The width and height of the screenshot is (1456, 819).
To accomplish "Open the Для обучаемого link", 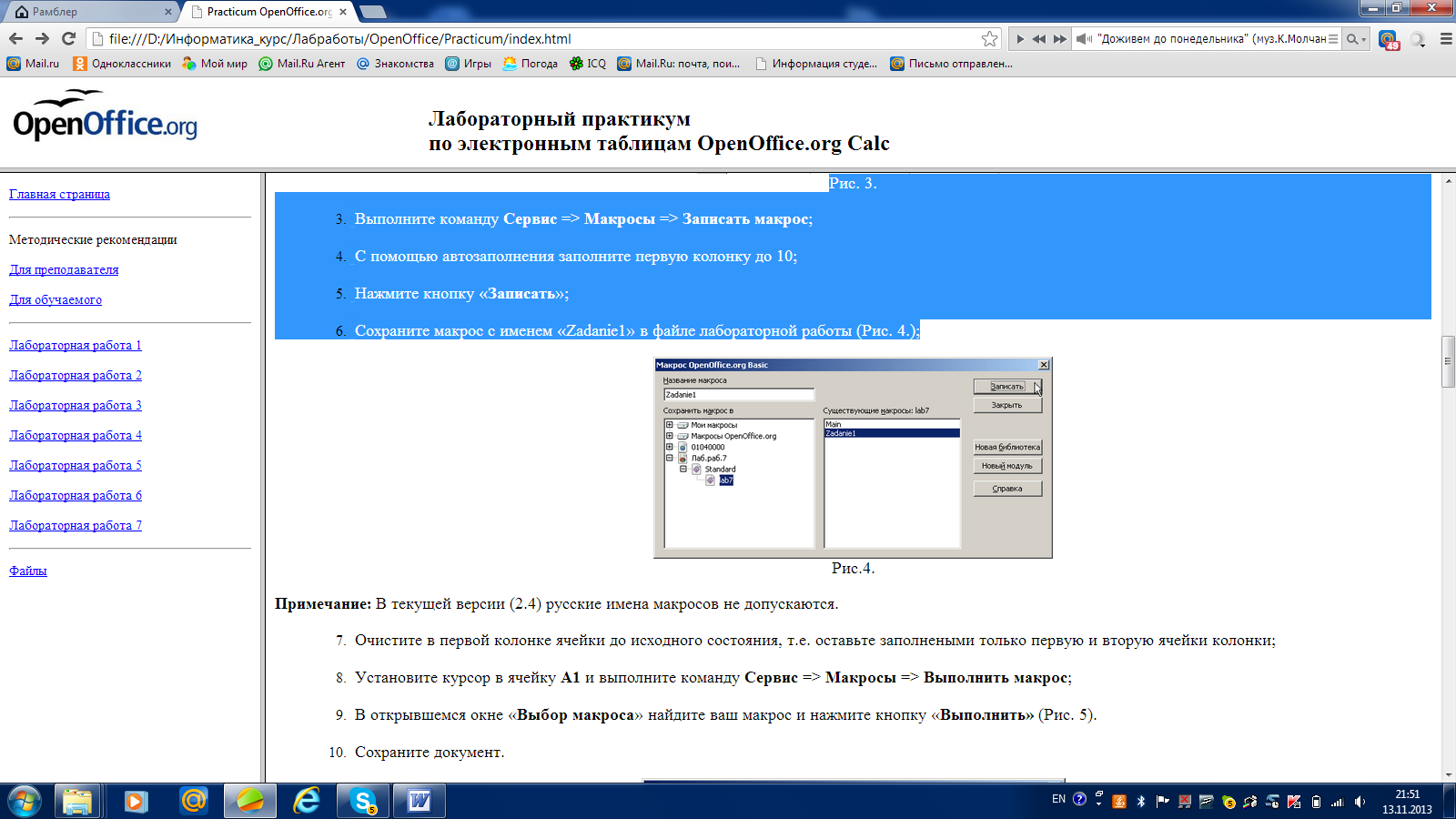I will (56, 299).
